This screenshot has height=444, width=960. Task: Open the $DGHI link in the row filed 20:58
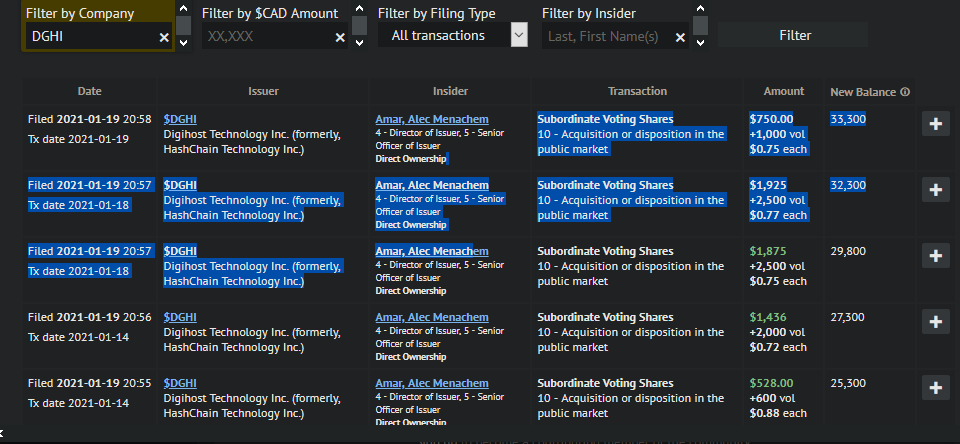click(x=180, y=119)
